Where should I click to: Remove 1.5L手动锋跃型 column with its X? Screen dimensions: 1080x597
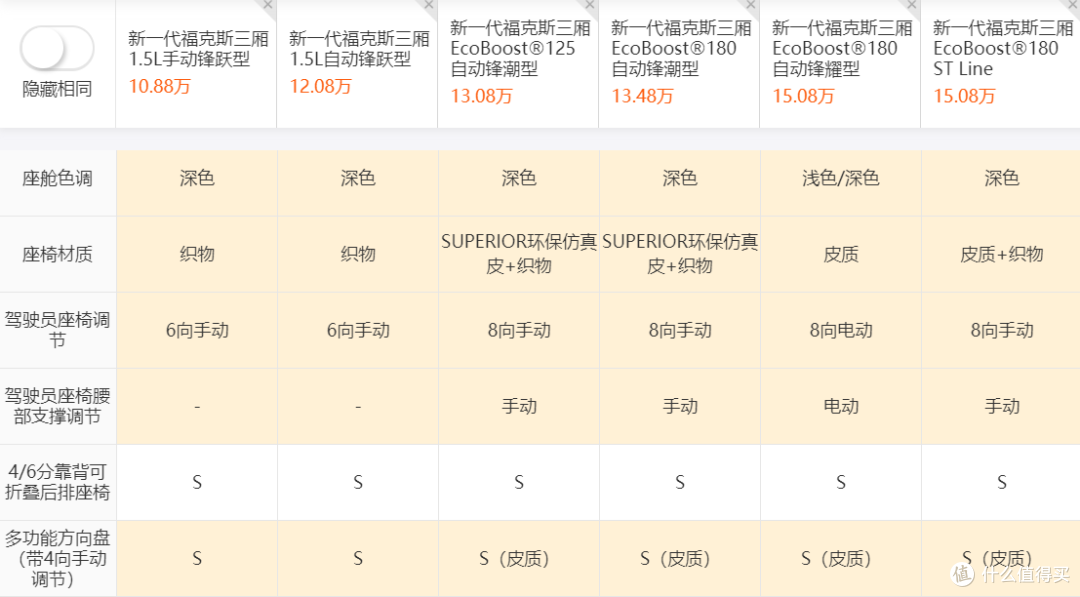point(268,6)
